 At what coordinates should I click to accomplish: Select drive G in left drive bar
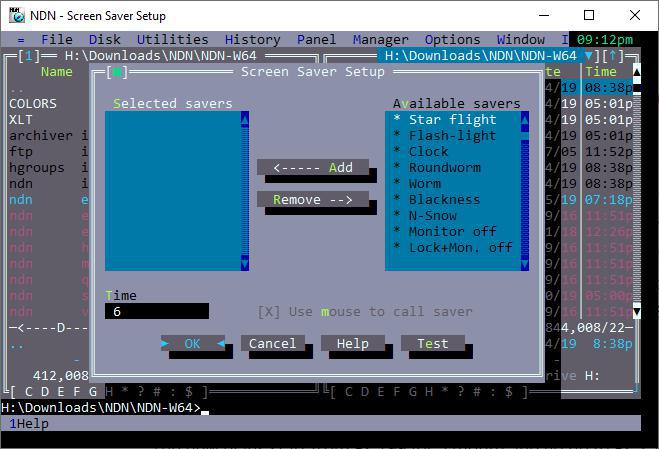92,392
